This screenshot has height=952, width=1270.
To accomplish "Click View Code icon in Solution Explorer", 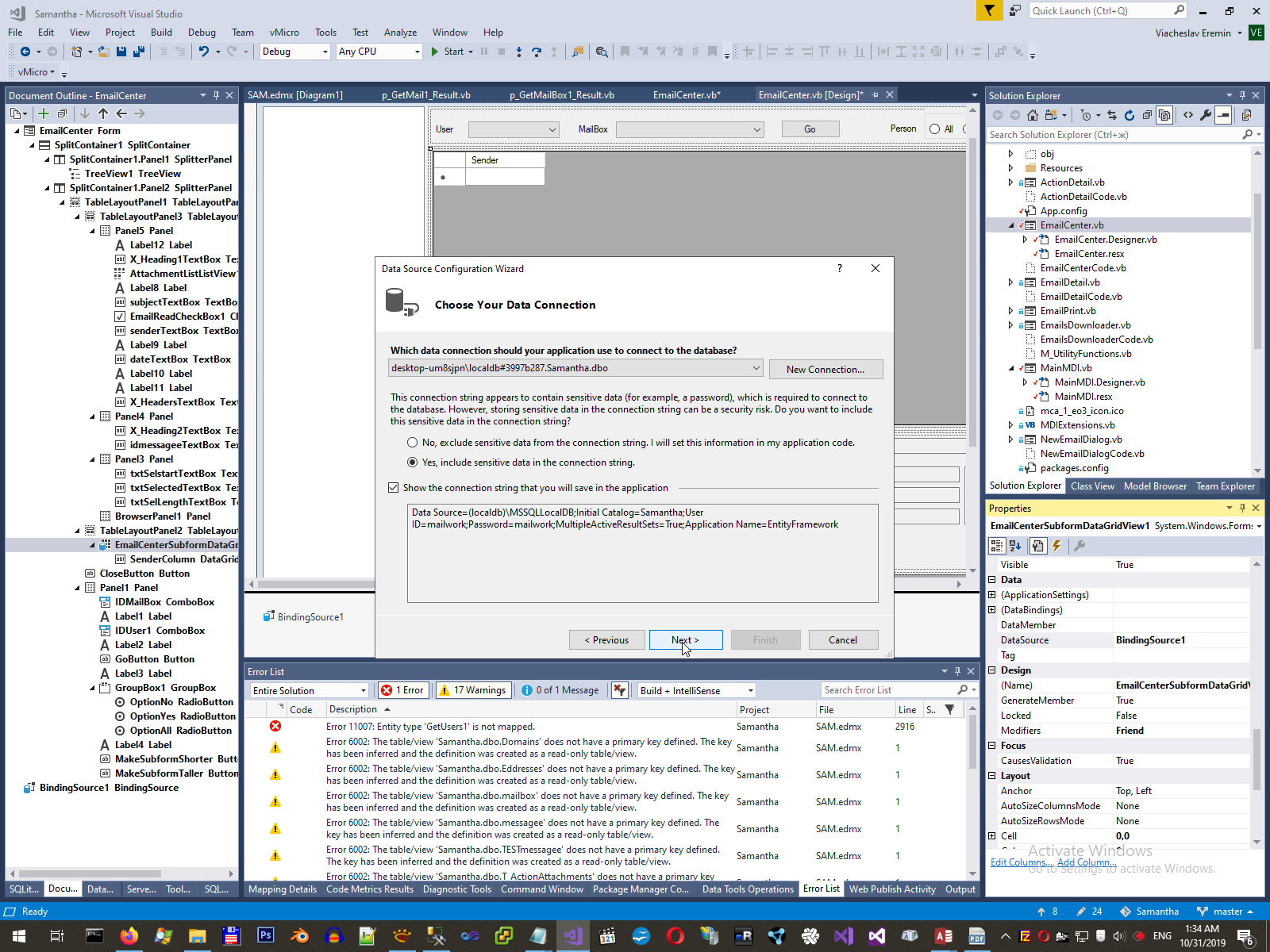I will pos(1188,115).
